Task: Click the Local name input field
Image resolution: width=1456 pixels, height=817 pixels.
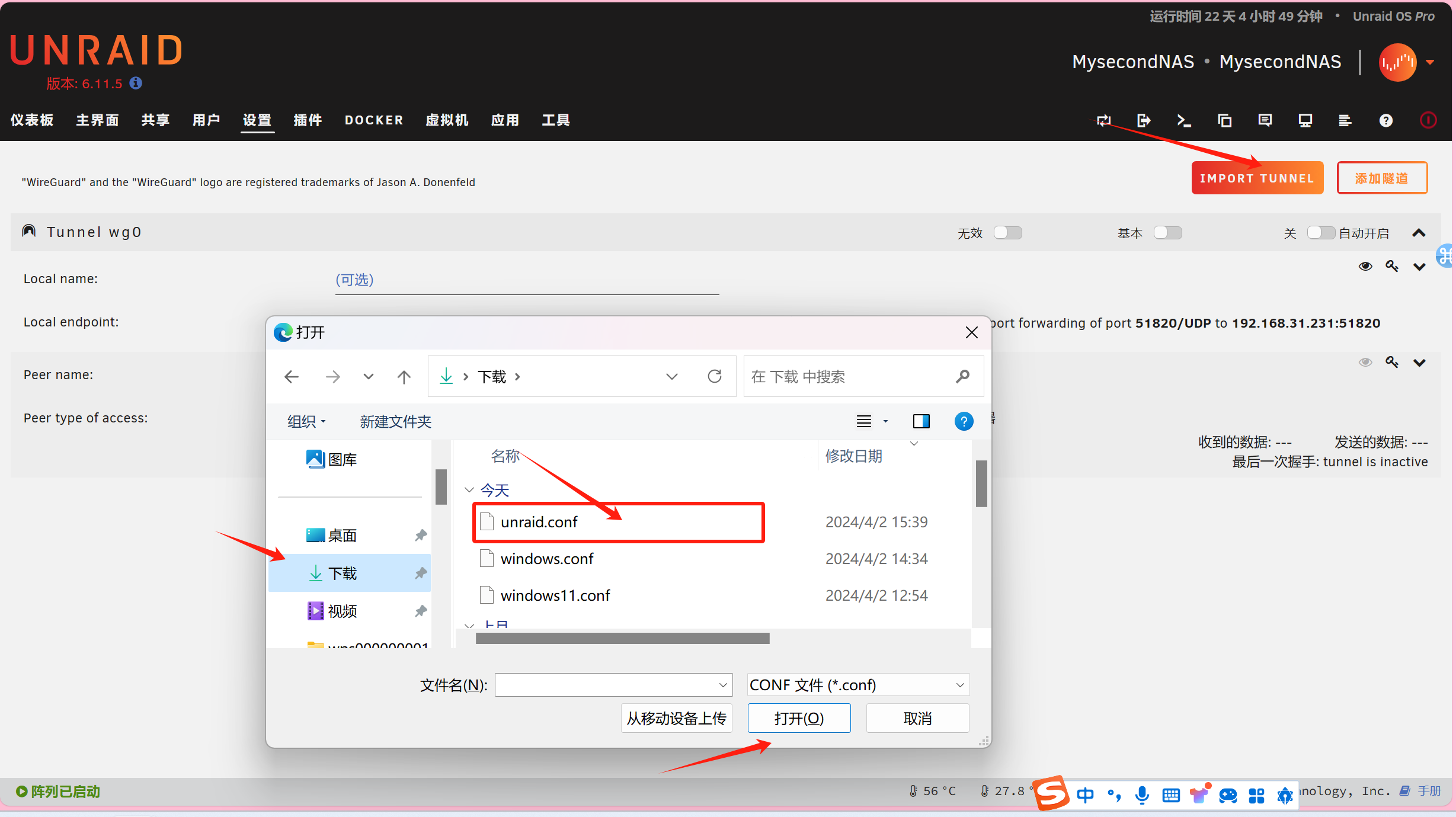Action: (x=527, y=280)
